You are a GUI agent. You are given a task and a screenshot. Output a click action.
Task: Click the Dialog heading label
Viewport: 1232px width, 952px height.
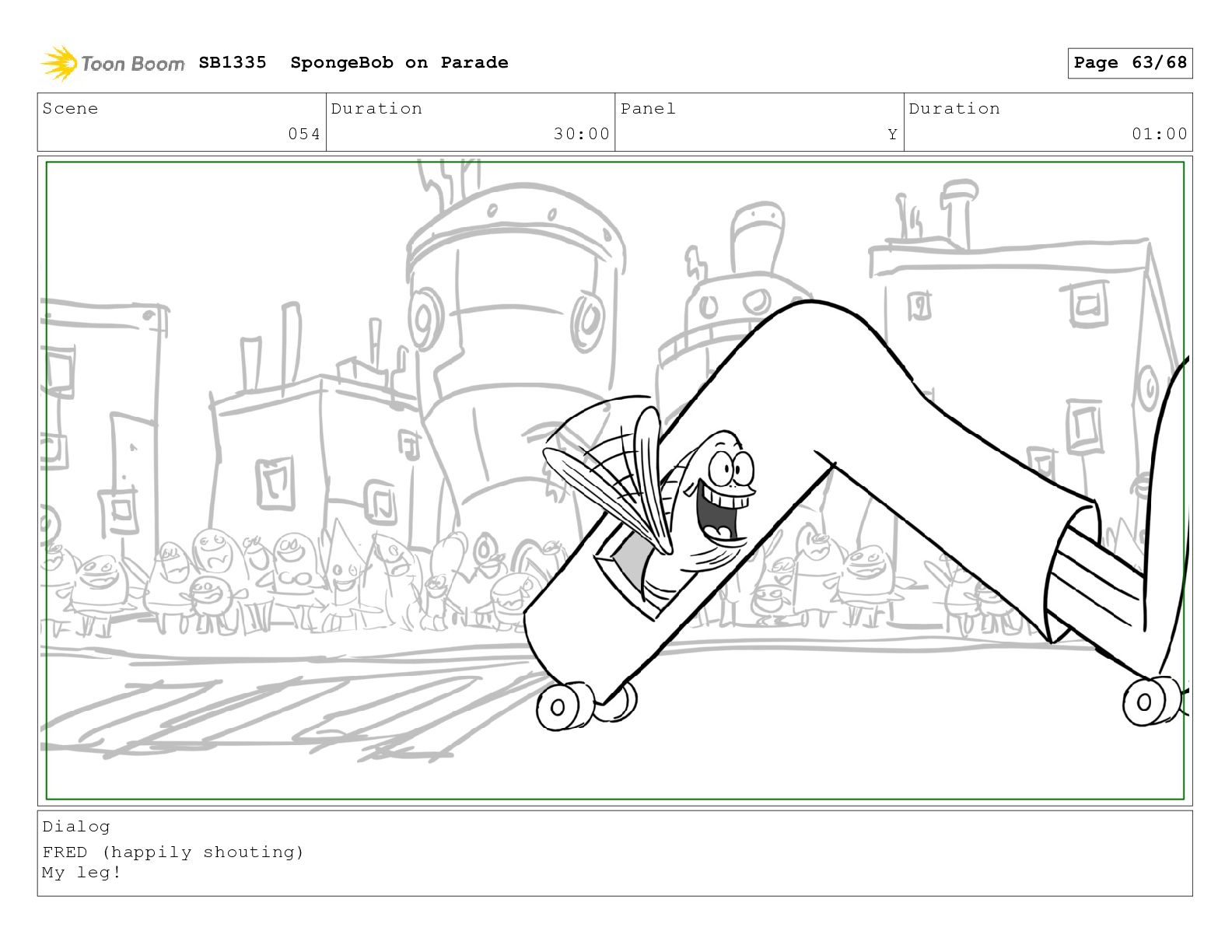pyautogui.click(x=76, y=826)
